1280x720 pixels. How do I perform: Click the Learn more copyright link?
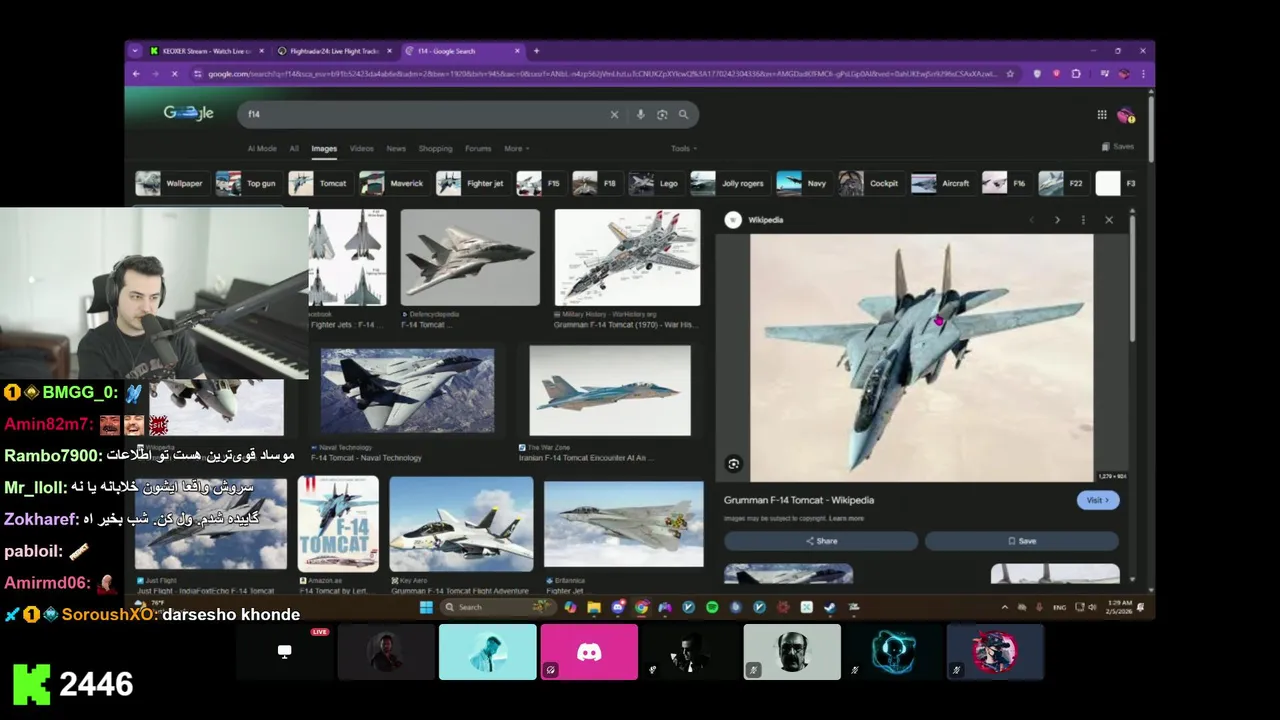(x=846, y=518)
